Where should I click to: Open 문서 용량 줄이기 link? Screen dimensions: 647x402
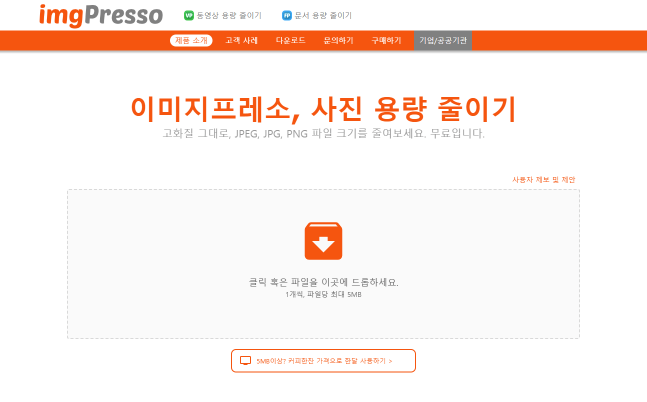click(323, 16)
